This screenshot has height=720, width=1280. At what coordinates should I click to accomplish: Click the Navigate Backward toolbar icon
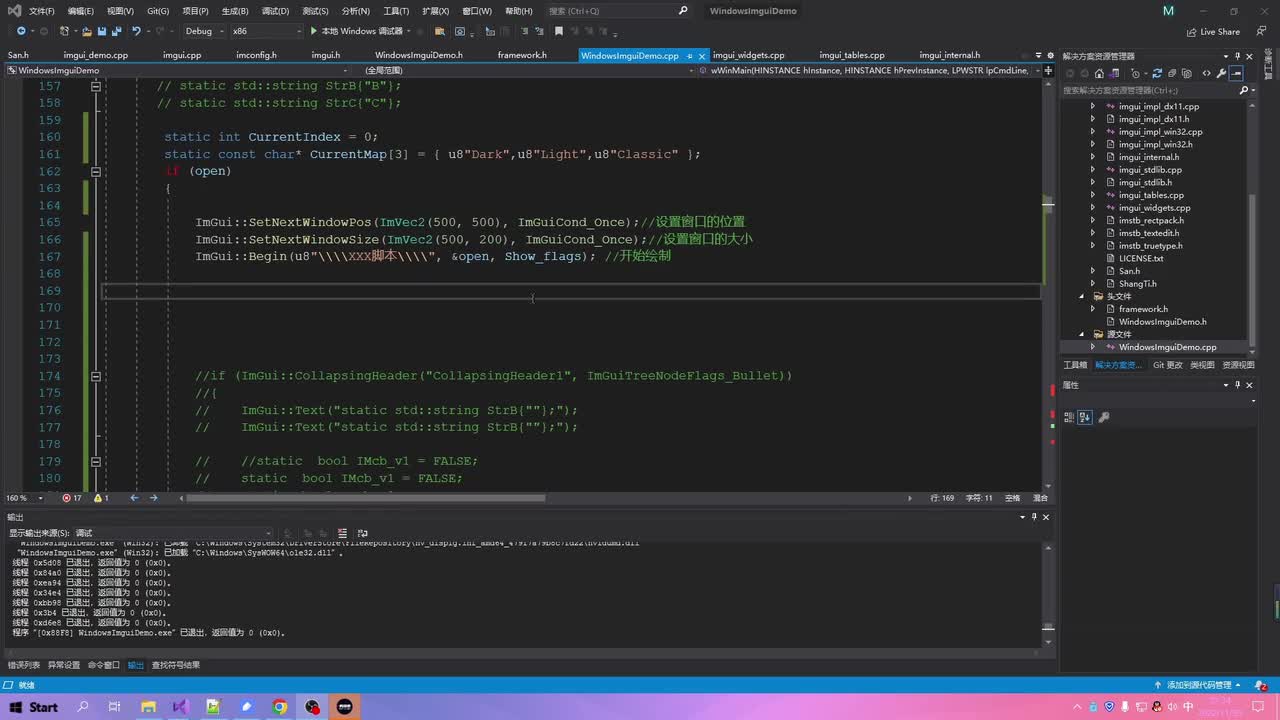pos(21,31)
